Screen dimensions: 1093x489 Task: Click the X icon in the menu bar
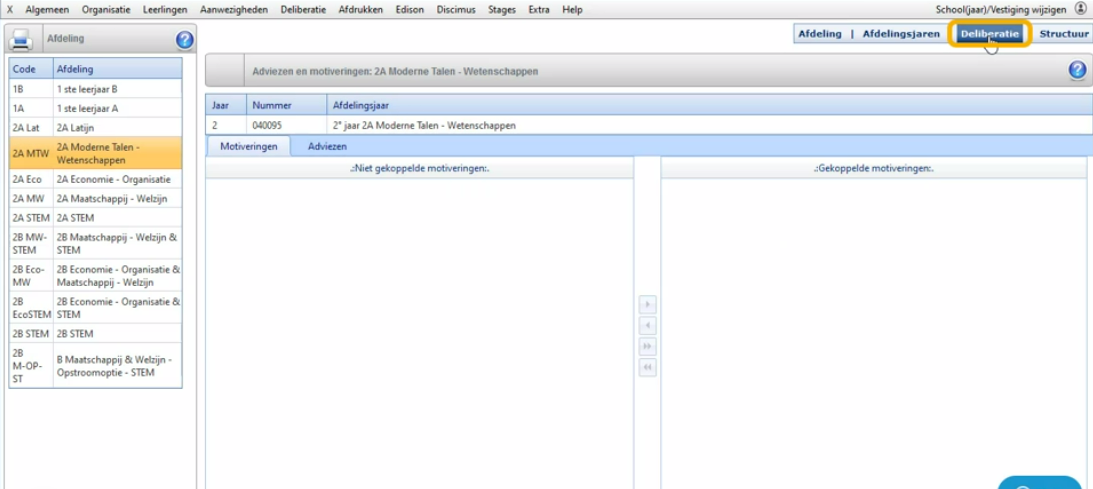click(10, 9)
